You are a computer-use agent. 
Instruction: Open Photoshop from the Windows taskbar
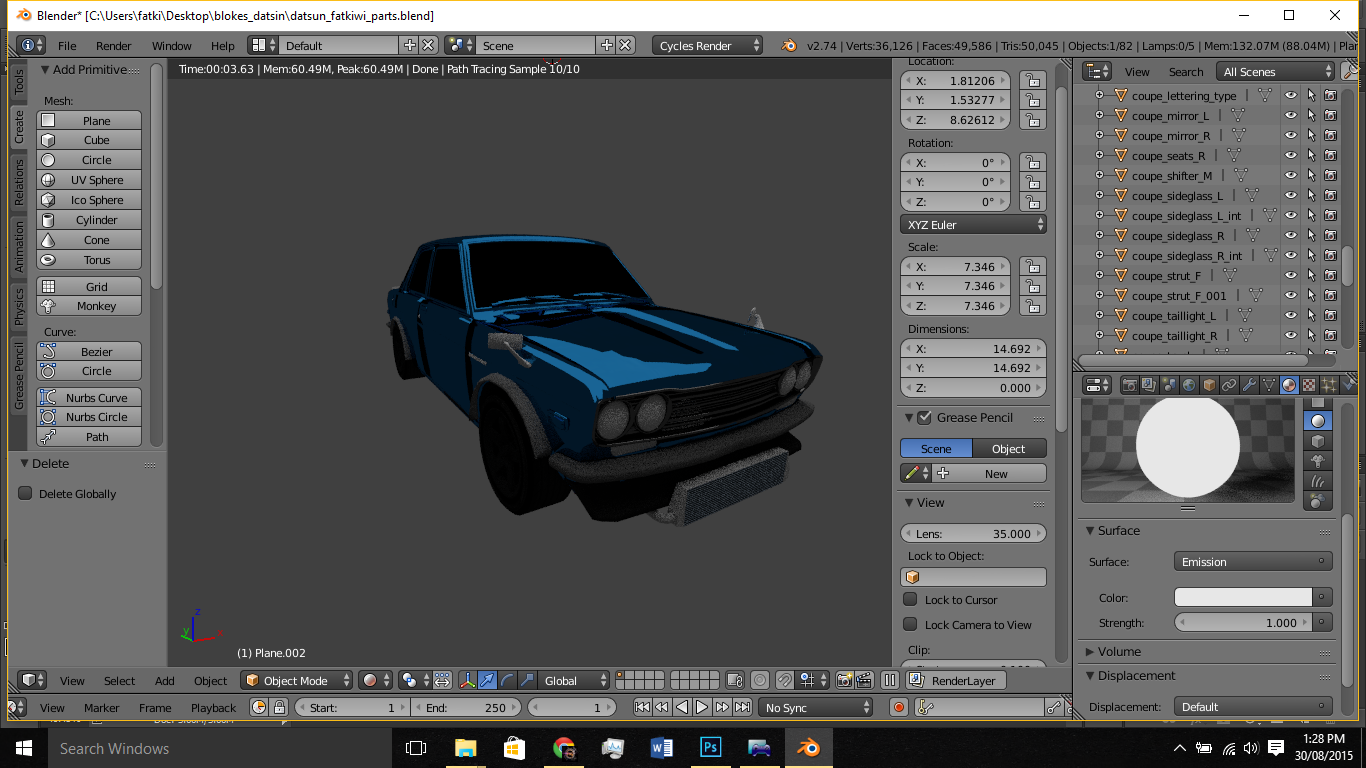tap(711, 748)
